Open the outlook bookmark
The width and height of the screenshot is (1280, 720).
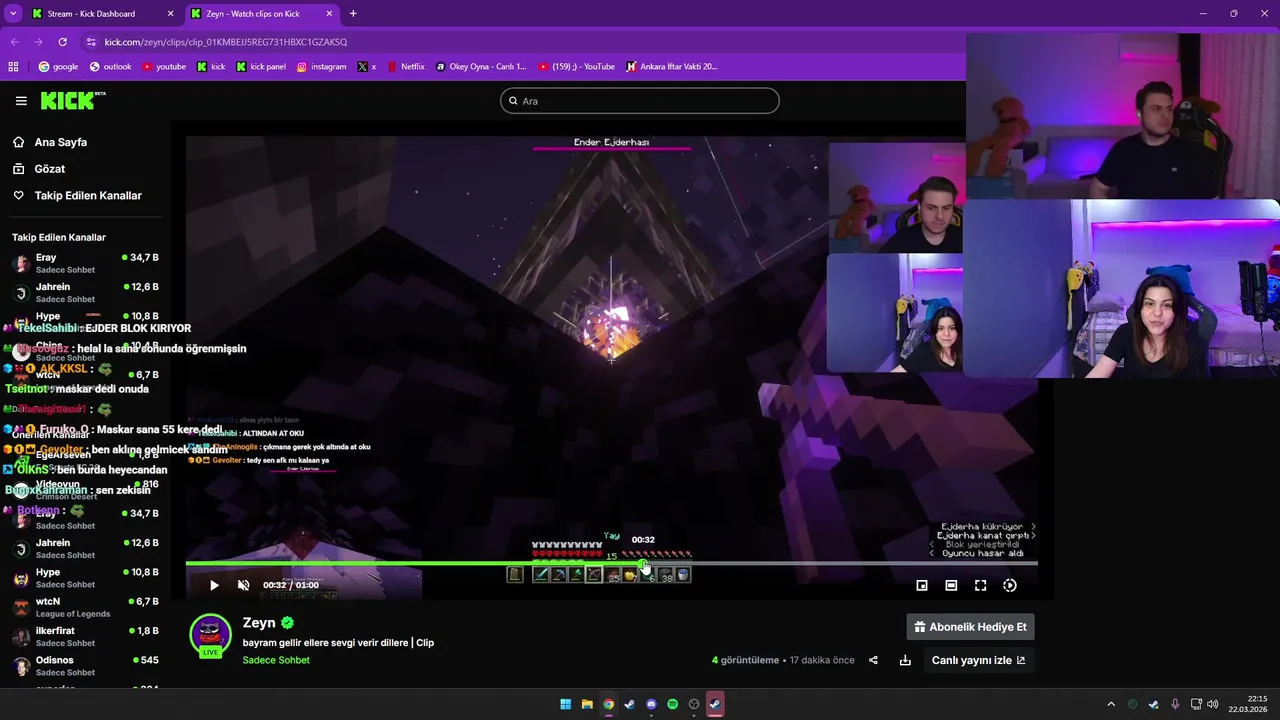point(110,67)
